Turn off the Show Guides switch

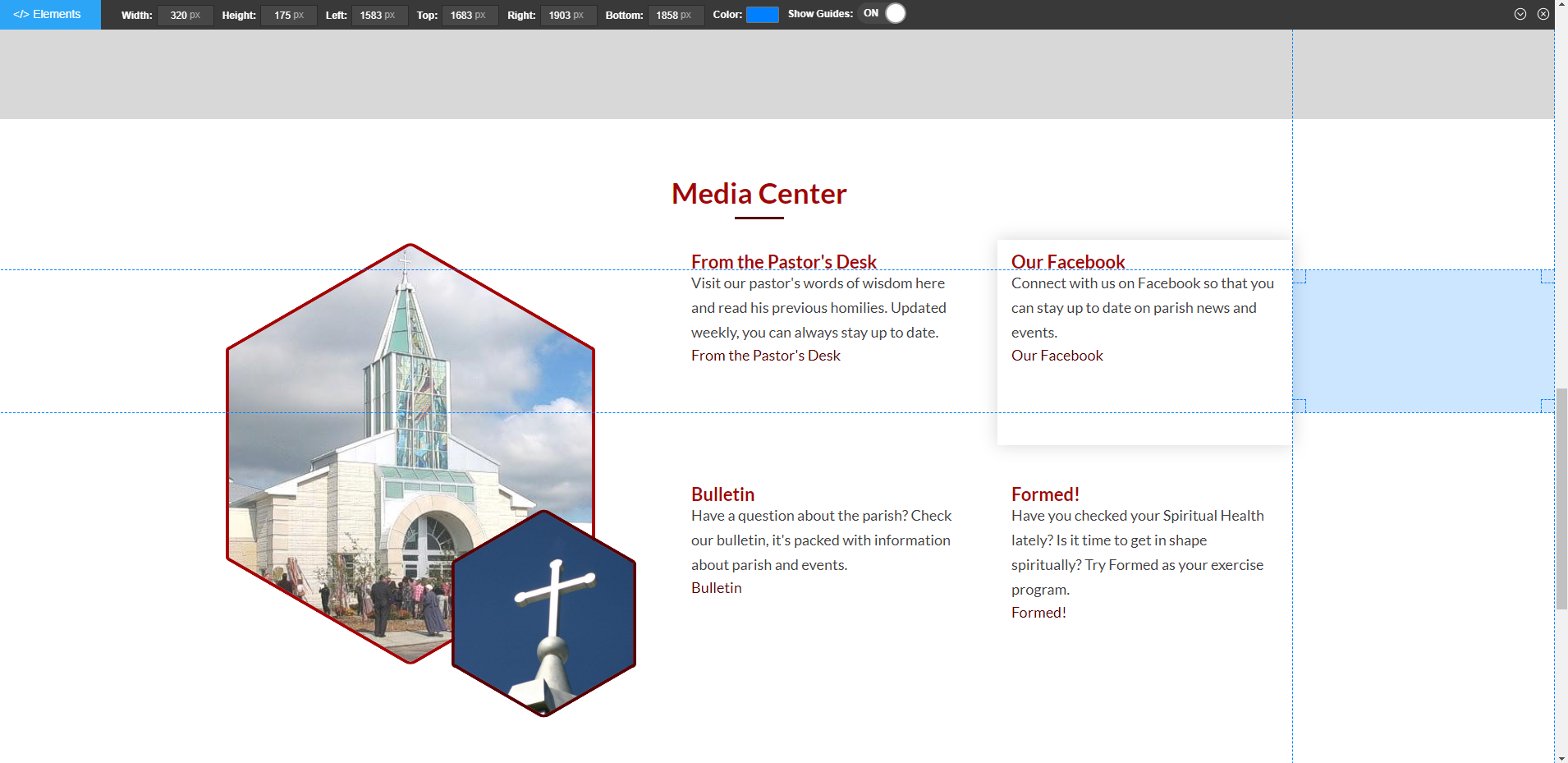tap(883, 14)
